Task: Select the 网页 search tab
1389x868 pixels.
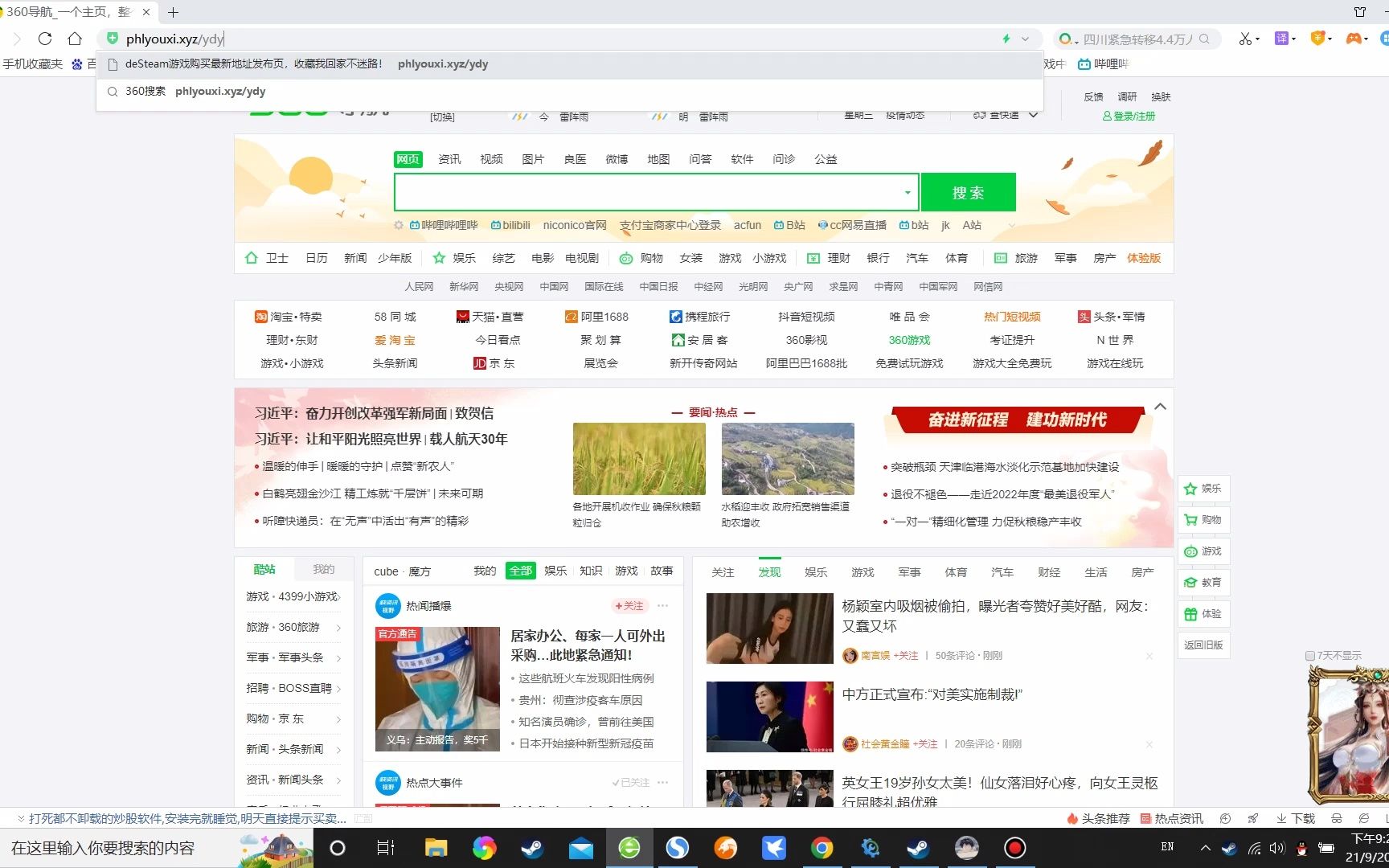Action: [x=408, y=159]
